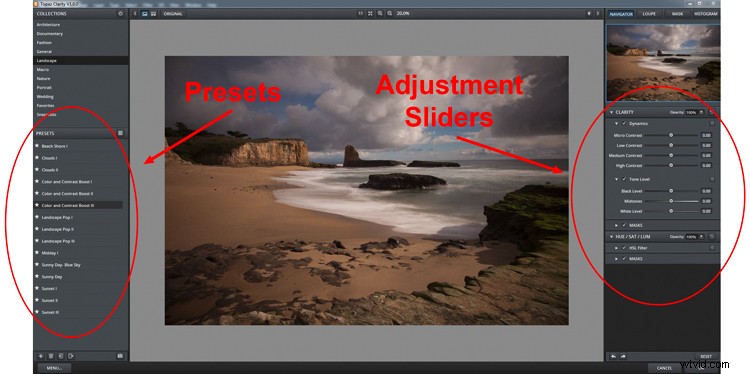
Task: Click the CANCEL button
Action: click(664, 368)
